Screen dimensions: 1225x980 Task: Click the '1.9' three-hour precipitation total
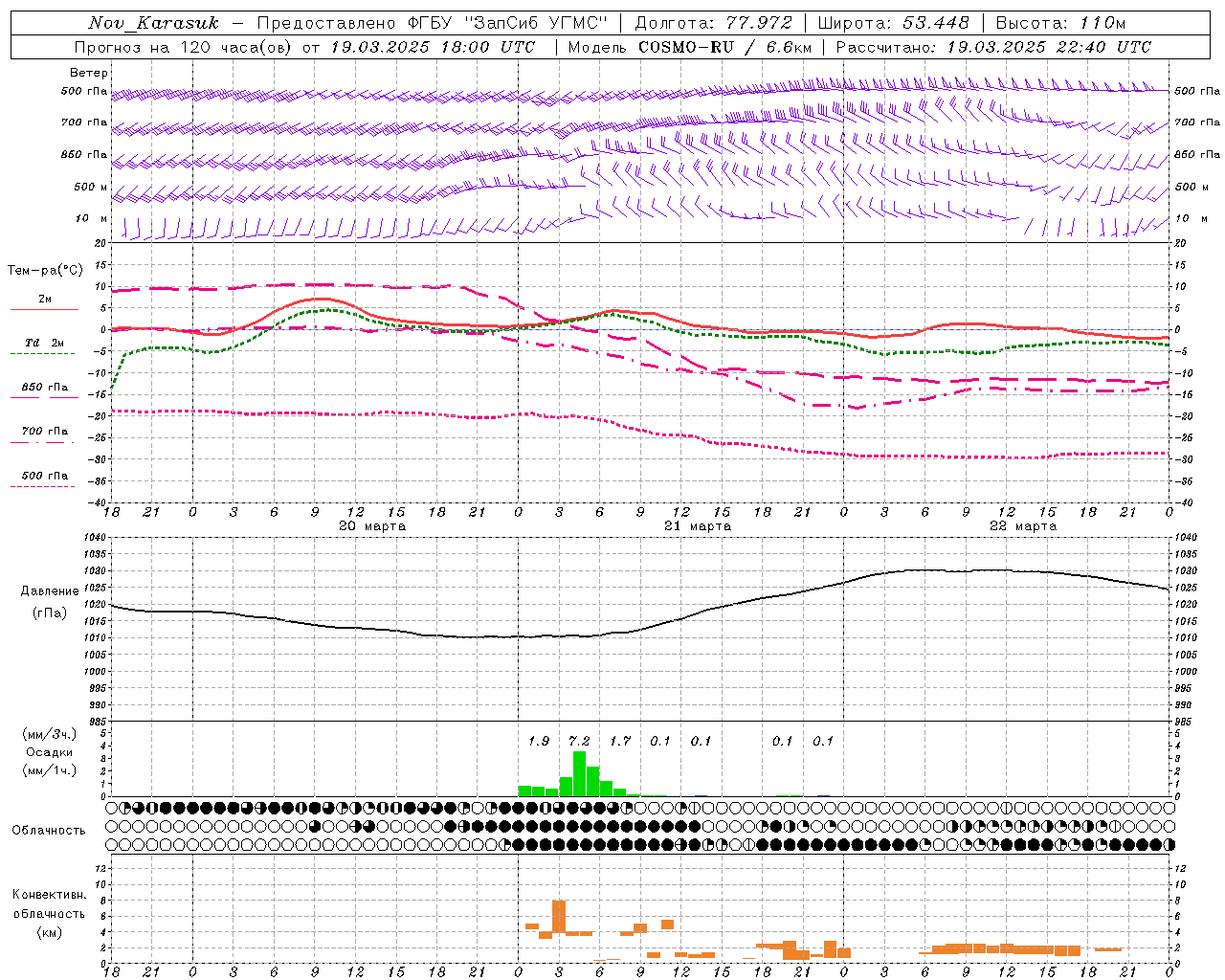539,741
